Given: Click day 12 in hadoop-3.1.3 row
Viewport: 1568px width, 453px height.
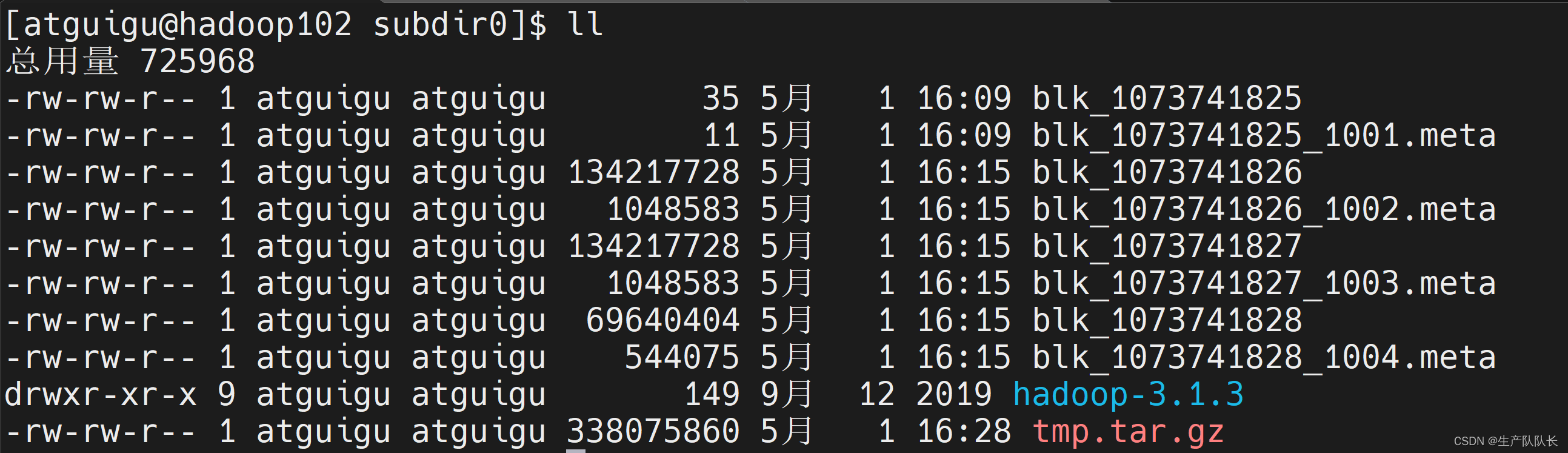Looking at the screenshot, I should coord(876,395).
